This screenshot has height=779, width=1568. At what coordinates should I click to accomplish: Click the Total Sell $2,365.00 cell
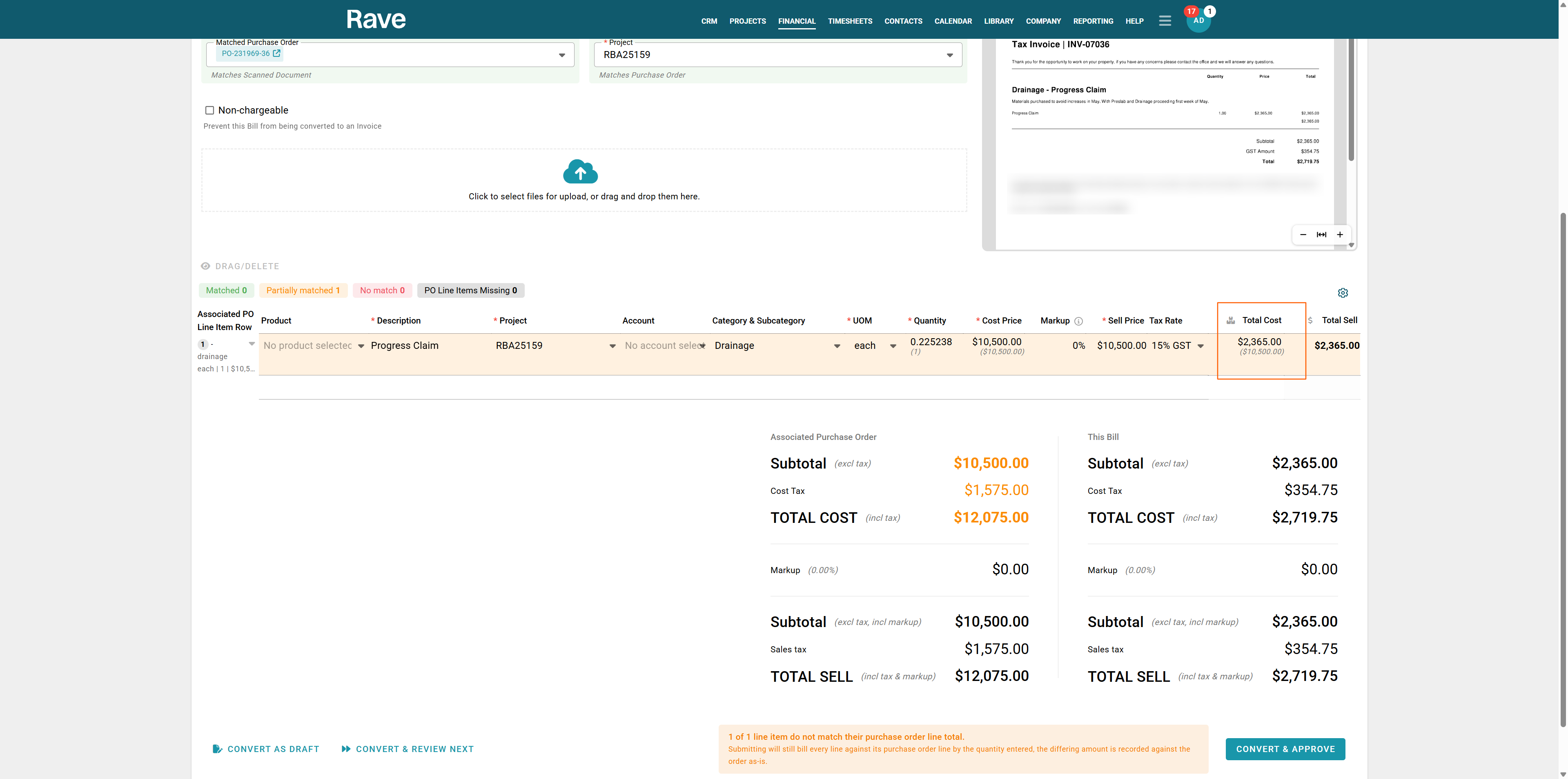tap(1337, 346)
